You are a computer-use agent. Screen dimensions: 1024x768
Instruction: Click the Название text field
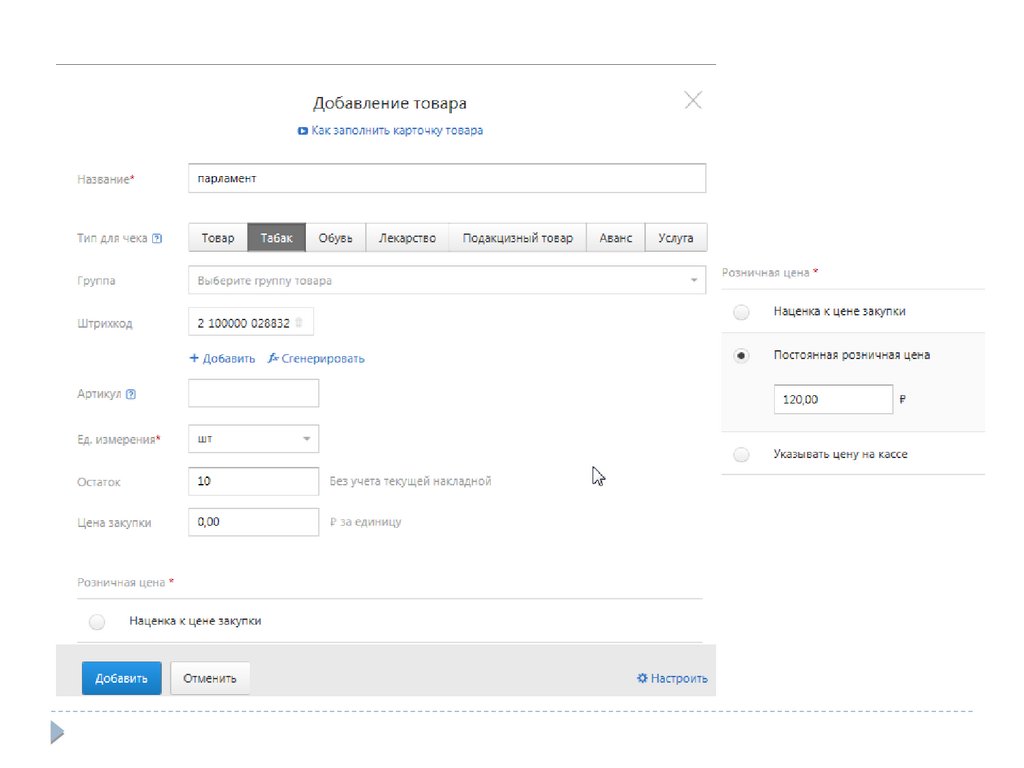[447, 179]
